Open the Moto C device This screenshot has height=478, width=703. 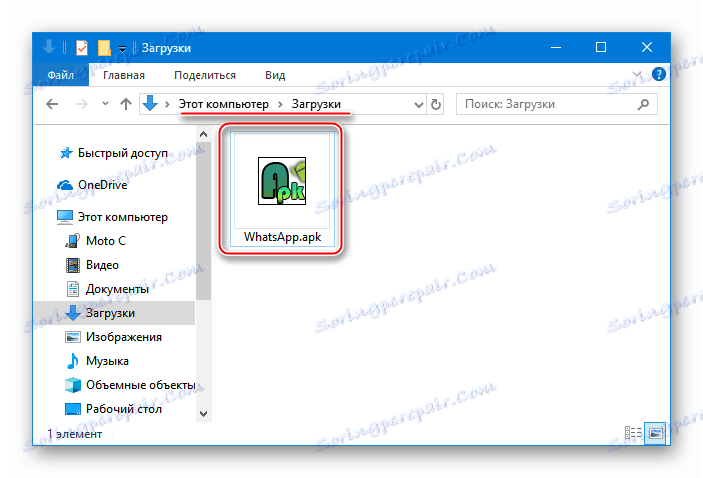pos(106,241)
